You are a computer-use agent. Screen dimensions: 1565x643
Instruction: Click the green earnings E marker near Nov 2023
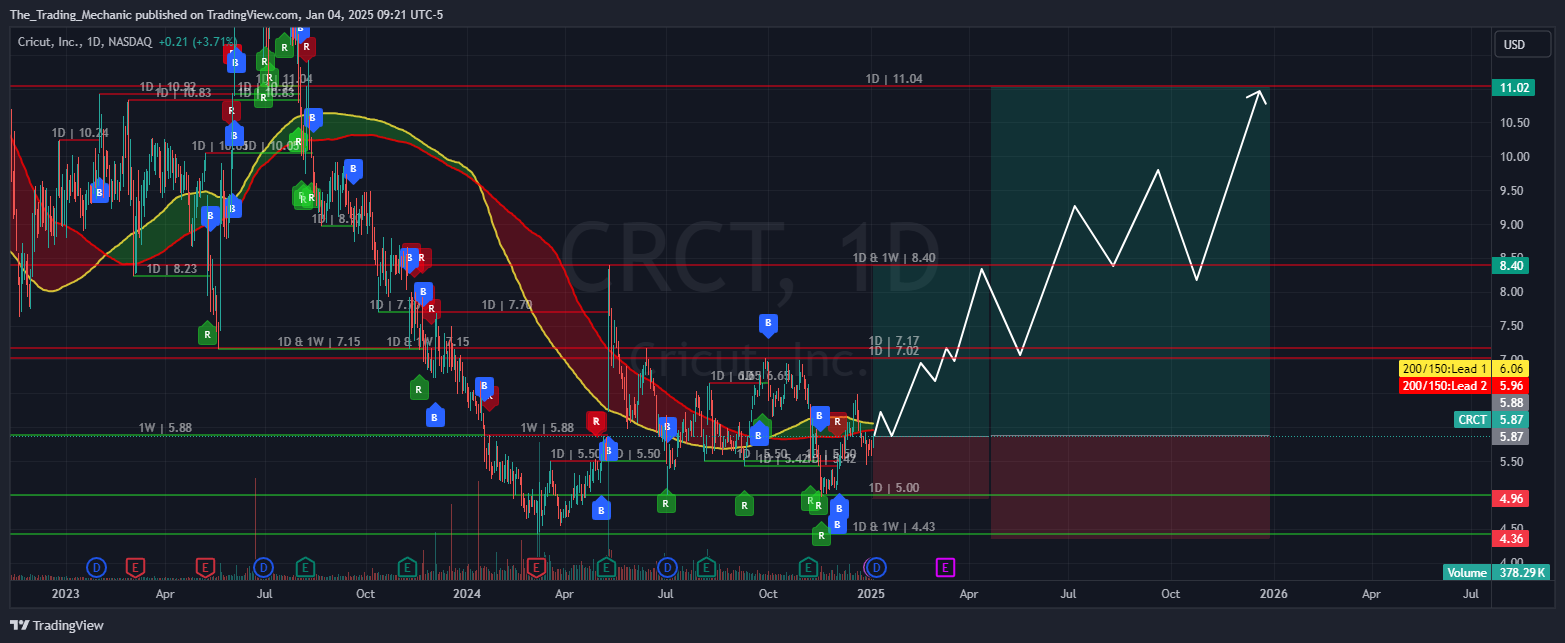coord(406,568)
